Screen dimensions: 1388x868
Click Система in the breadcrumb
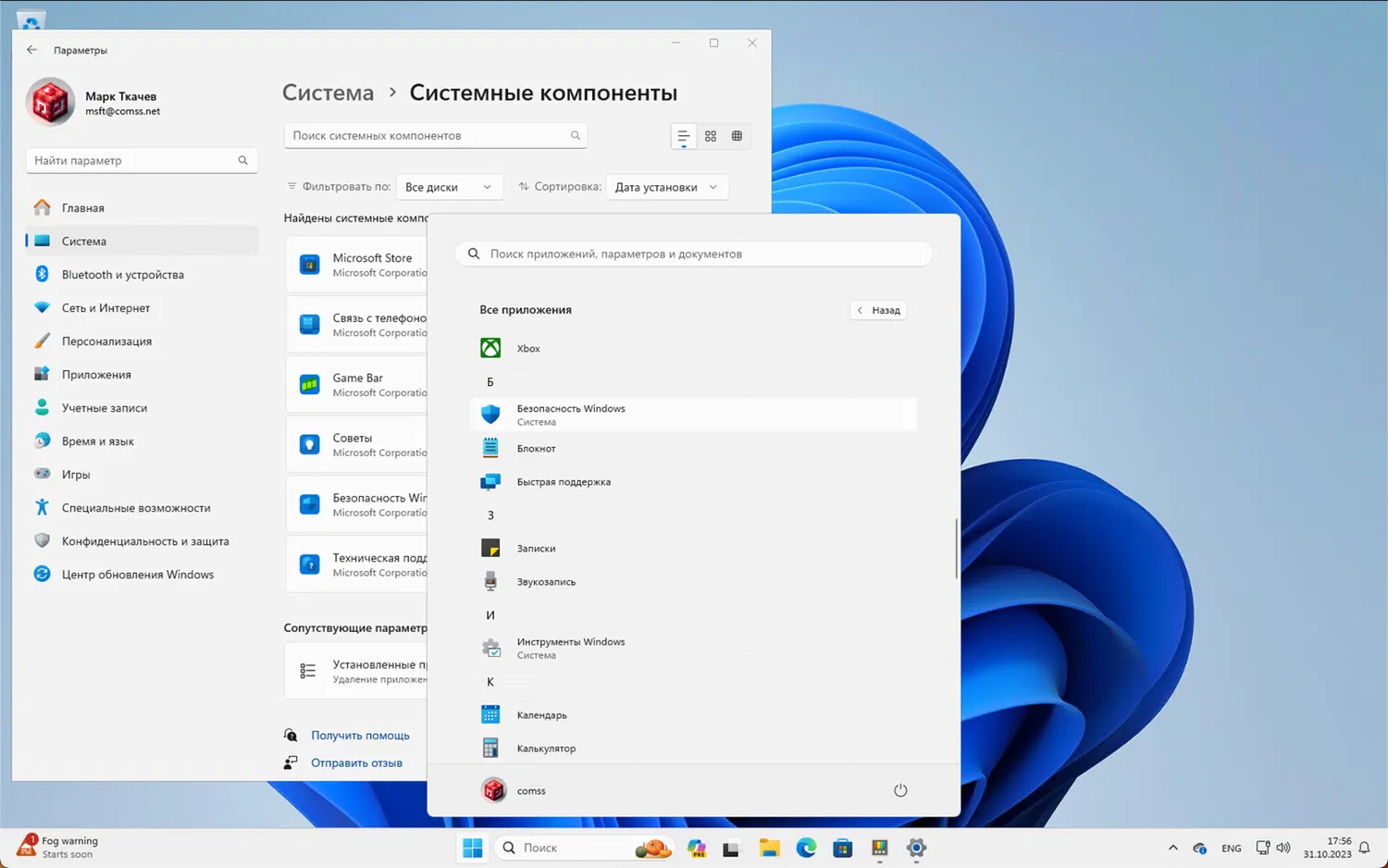[x=328, y=93]
